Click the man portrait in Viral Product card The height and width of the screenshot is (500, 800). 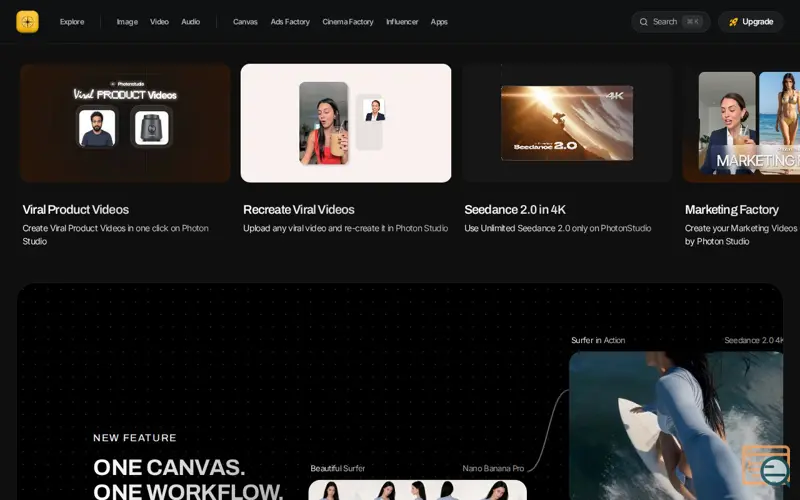[97, 127]
